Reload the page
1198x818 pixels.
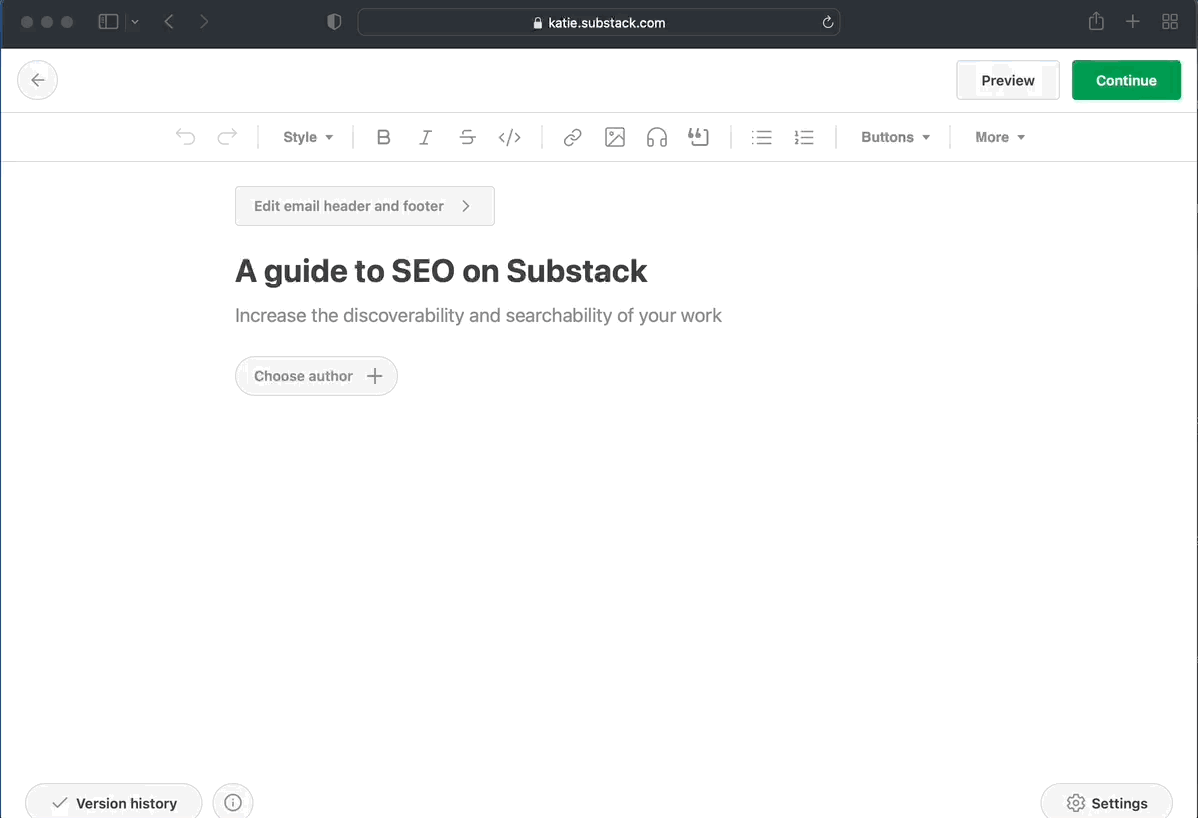click(827, 22)
